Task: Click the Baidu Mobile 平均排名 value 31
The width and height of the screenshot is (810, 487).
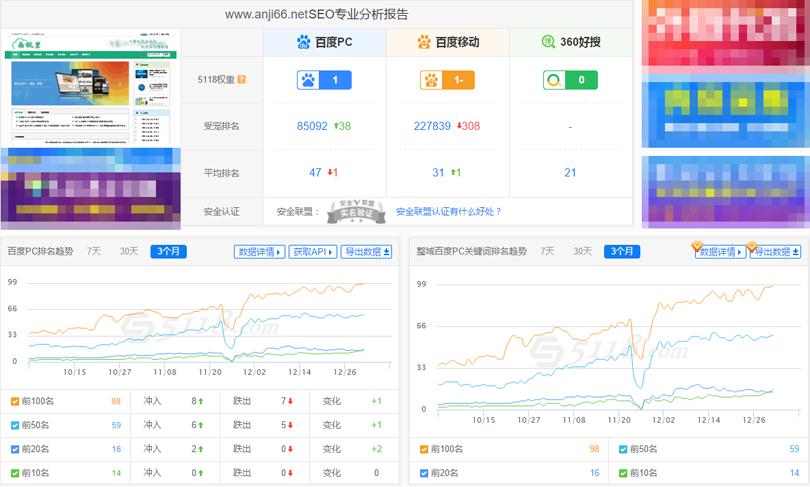Action: (438, 172)
